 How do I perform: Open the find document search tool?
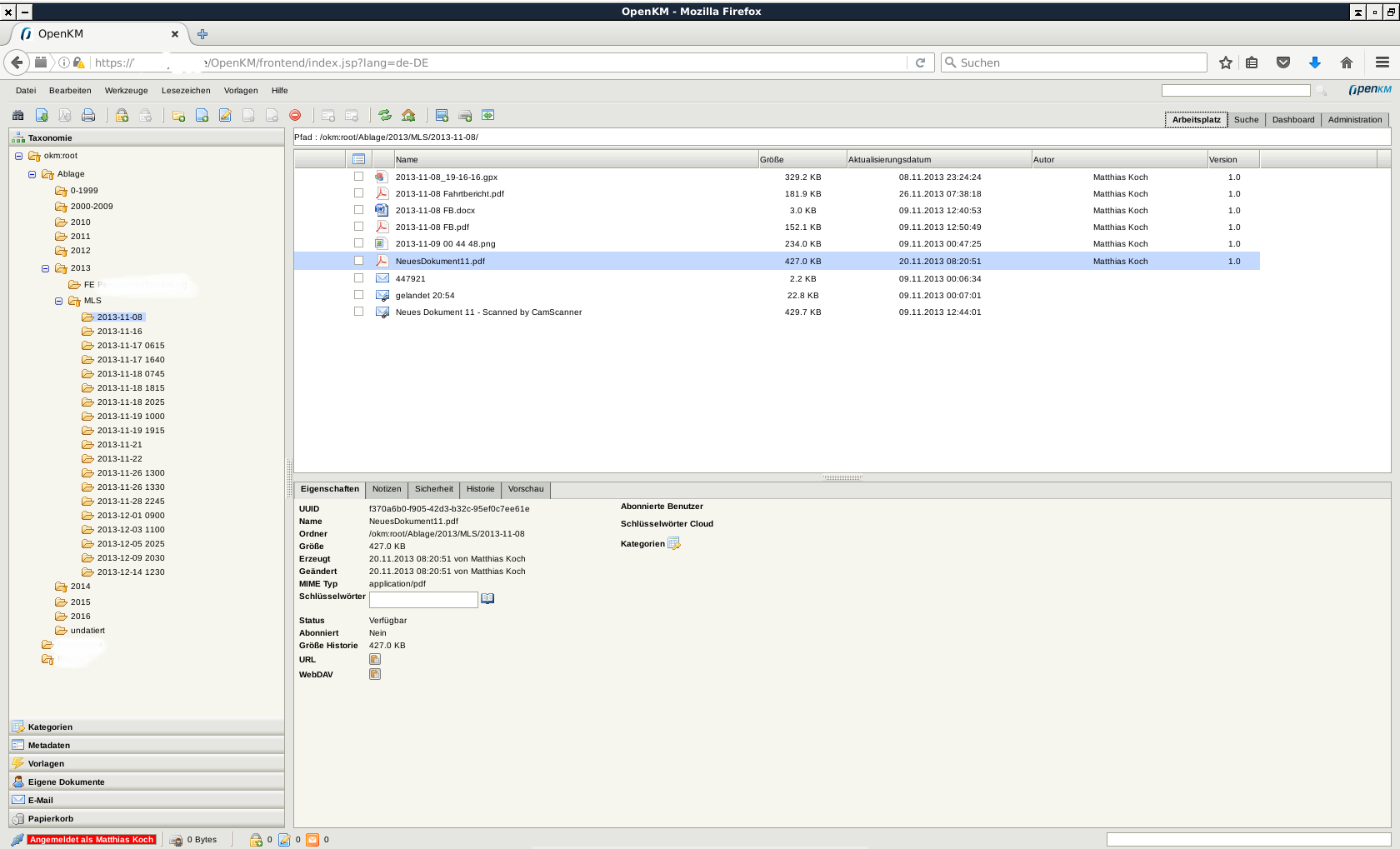coord(17,114)
